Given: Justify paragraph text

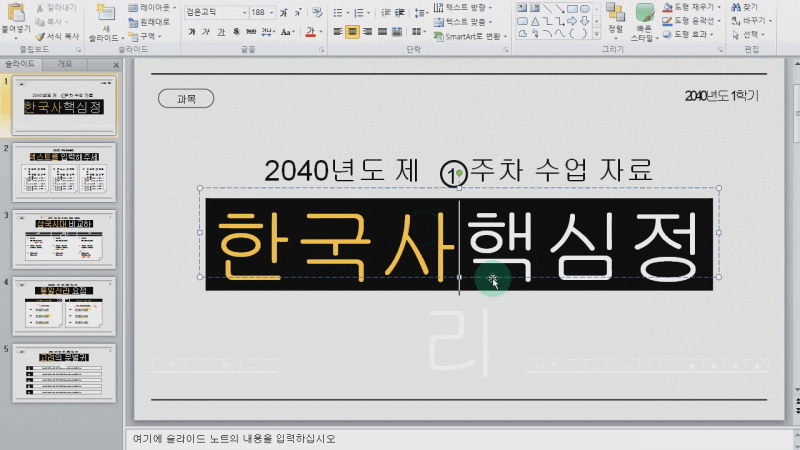Looking at the screenshot, I should pos(382,32).
